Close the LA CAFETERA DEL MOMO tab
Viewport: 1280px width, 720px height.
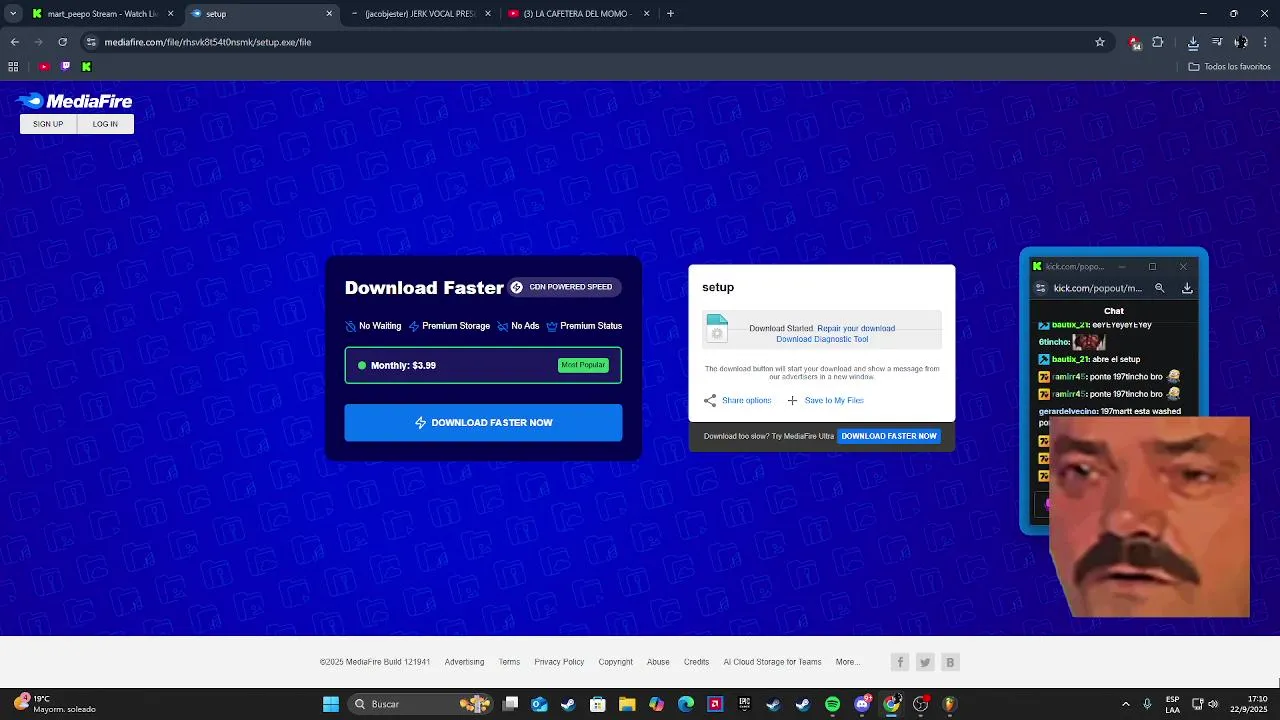pyautogui.click(x=646, y=14)
